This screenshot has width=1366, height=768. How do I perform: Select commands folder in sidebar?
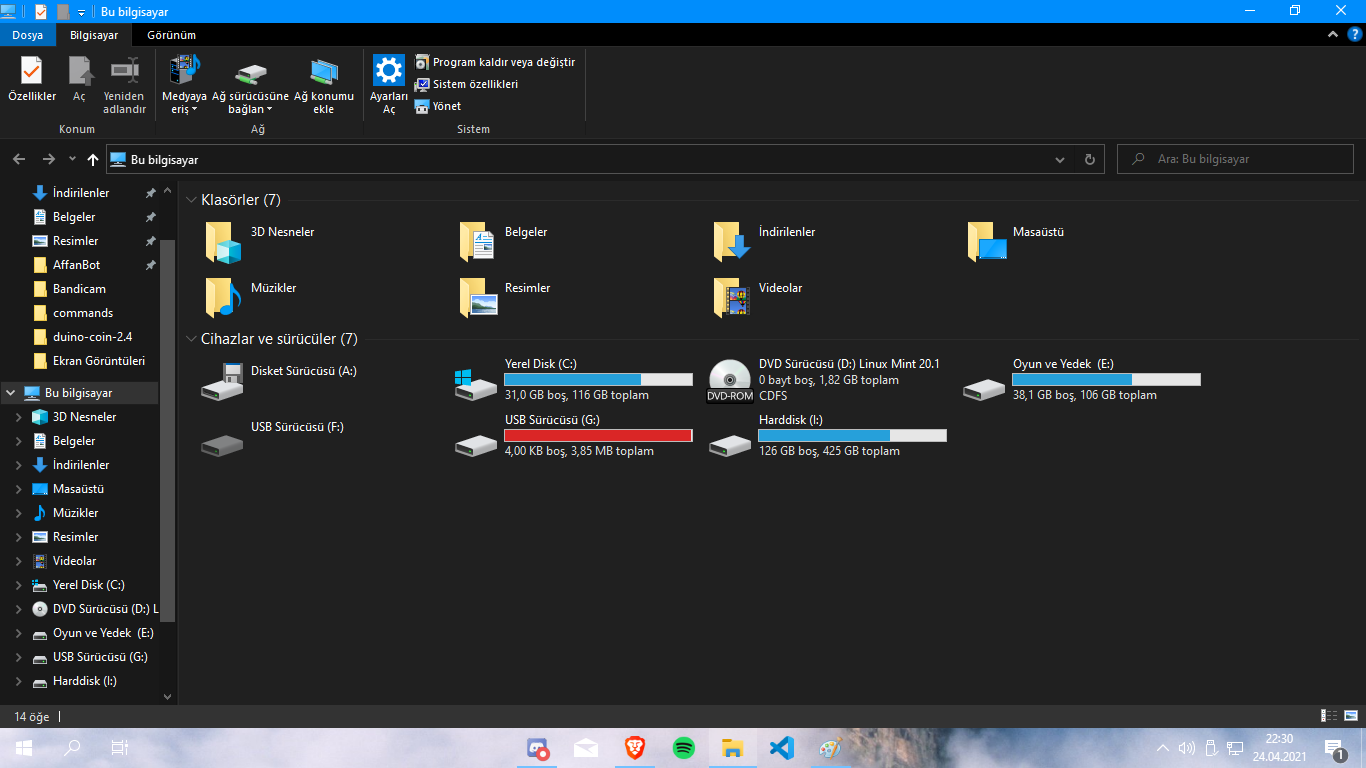pos(80,313)
